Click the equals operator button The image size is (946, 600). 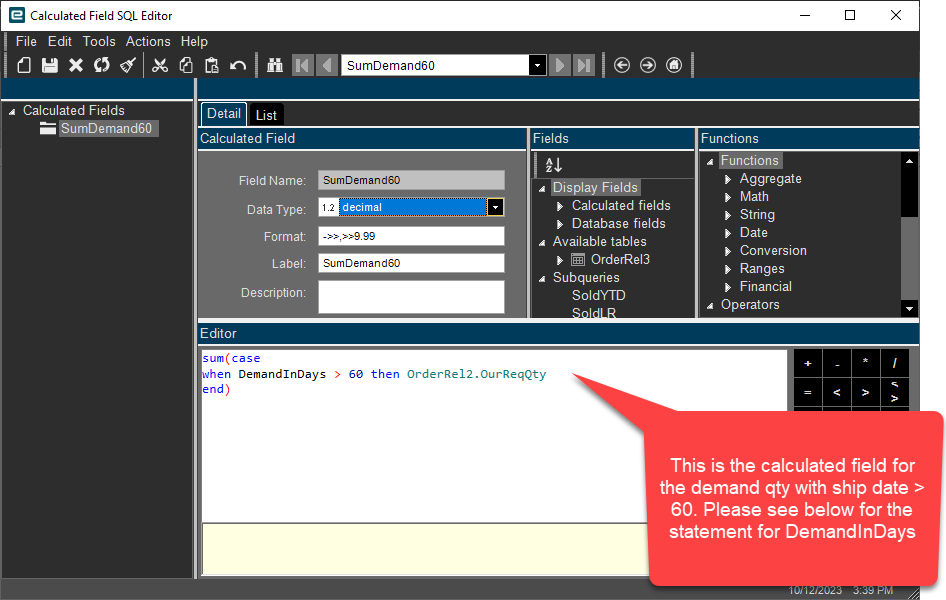click(x=808, y=393)
